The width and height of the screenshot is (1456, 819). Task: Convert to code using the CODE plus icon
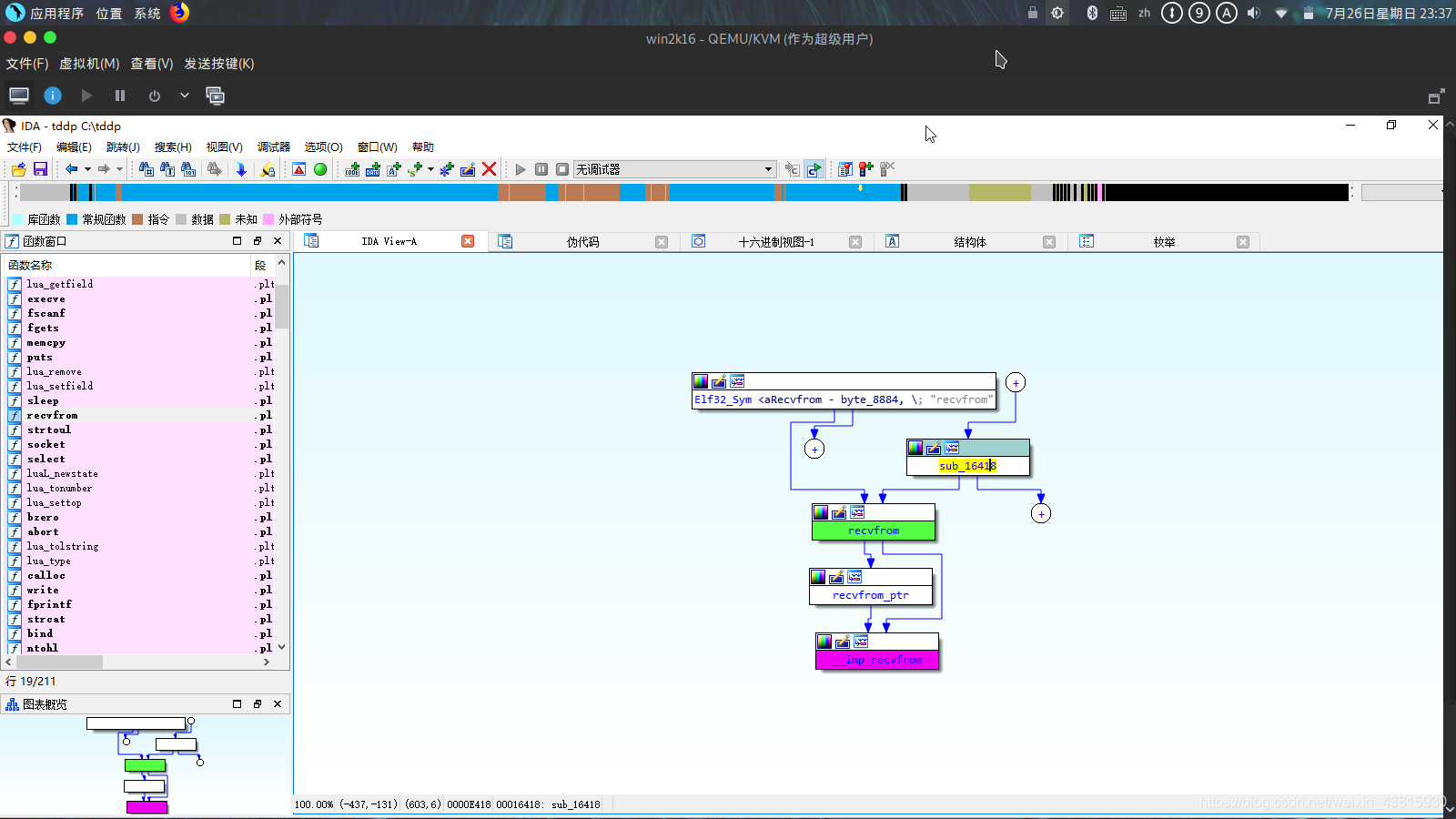(x=352, y=169)
